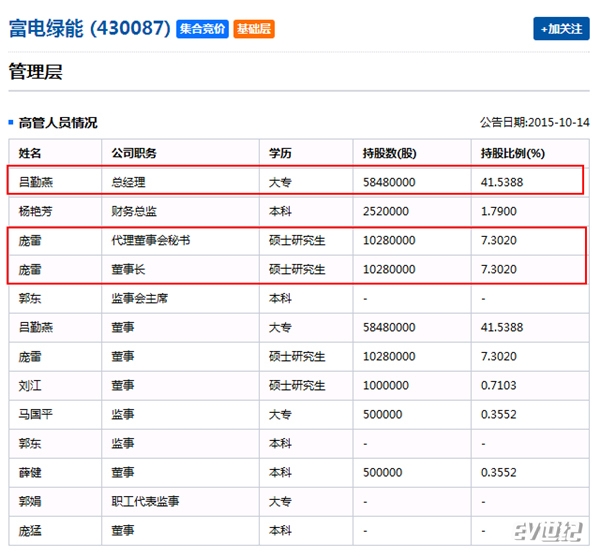
Task: Select 大专 in the 郭娟 row
Action: coord(280,502)
